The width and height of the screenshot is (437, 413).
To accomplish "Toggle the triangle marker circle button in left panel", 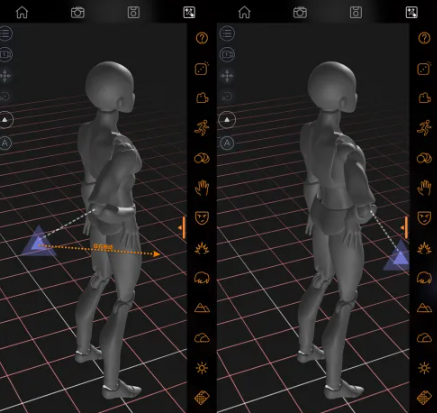I will pyautogui.click(x=6, y=119).
